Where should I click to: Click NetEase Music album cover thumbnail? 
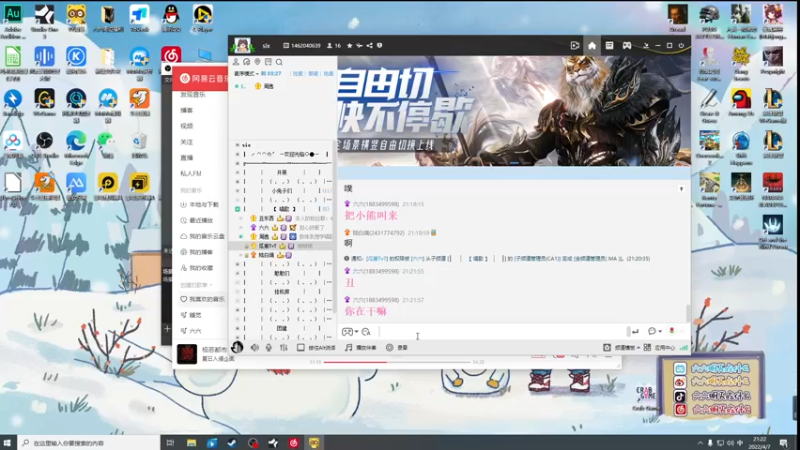pyautogui.click(x=187, y=354)
